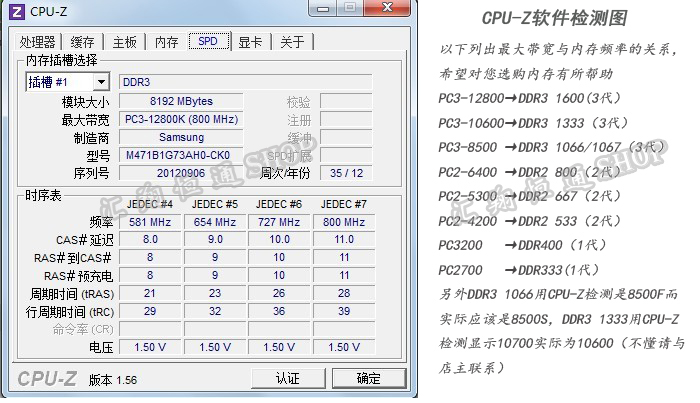
Task: Close the CPU-Z window
Action: [x=387, y=8]
